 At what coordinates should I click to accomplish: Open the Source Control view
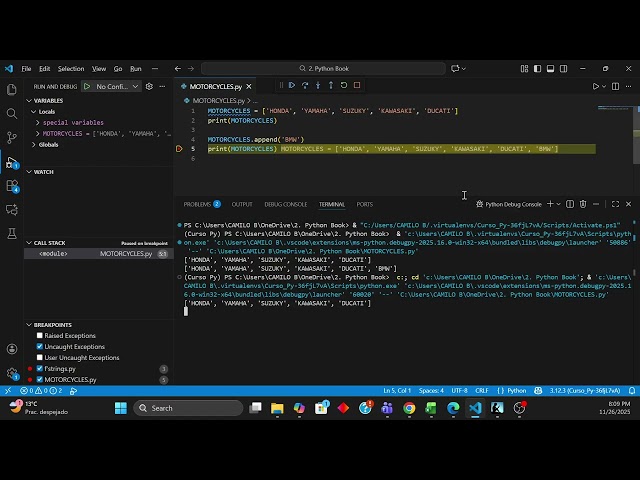[x=12, y=138]
